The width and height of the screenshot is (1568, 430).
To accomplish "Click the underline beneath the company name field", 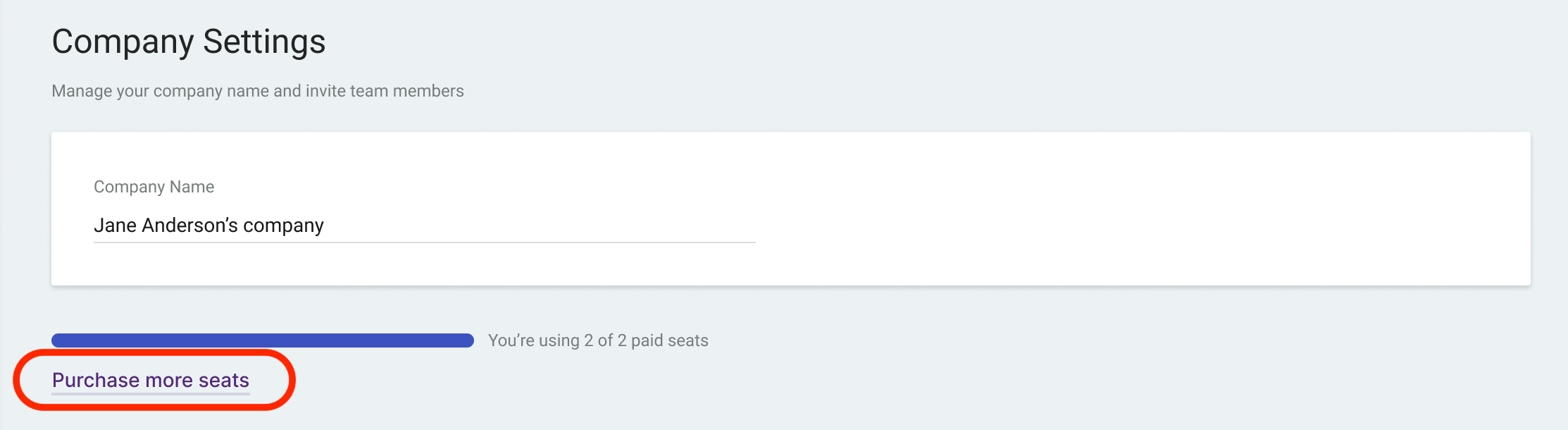I will click(x=425, y=242).
